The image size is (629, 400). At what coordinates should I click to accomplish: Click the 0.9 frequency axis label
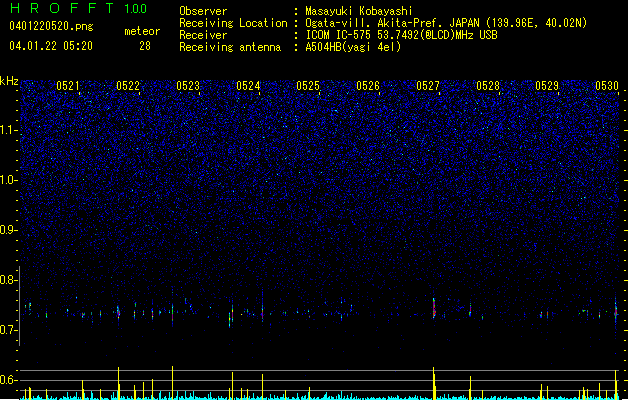8,230
